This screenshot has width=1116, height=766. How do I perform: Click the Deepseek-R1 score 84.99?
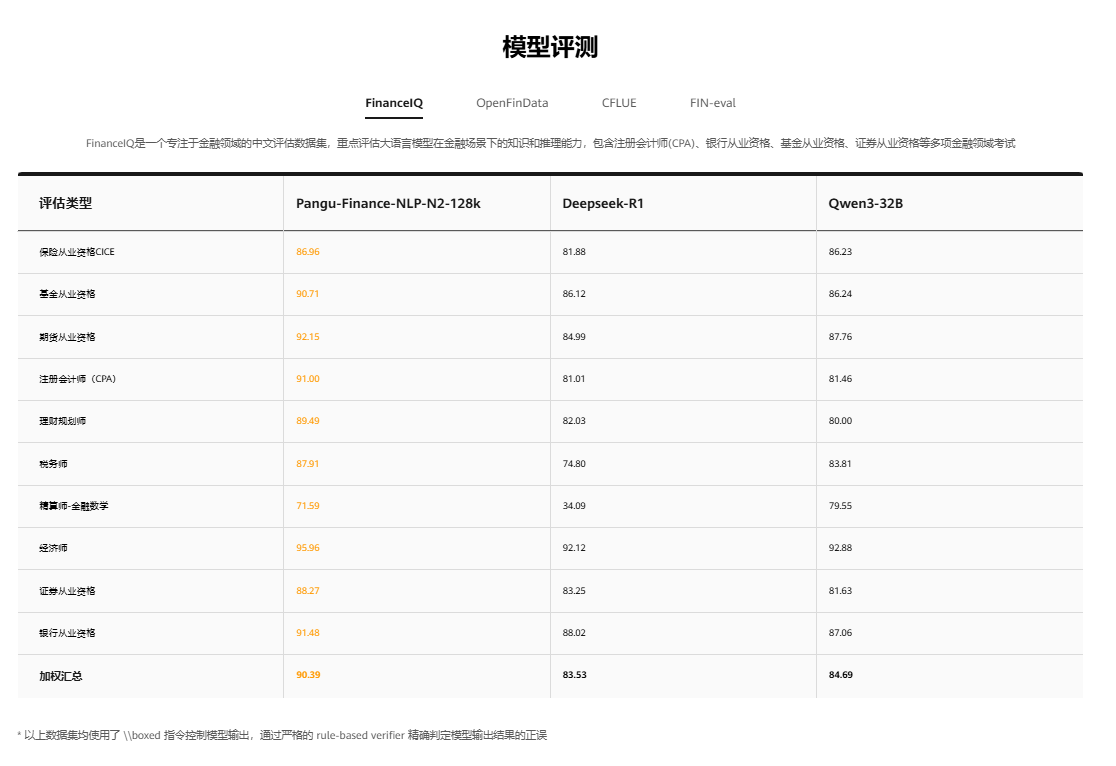tap(574, 337)
